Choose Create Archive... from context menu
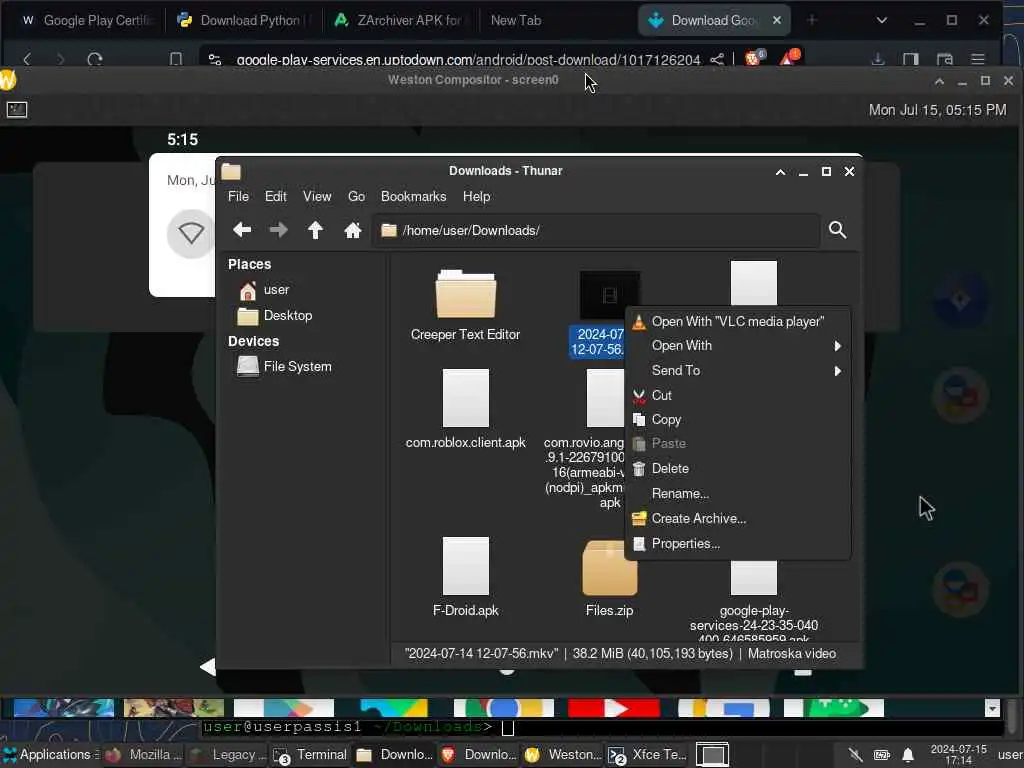Screen dimensions: 1024x768 tap(738, 519)
